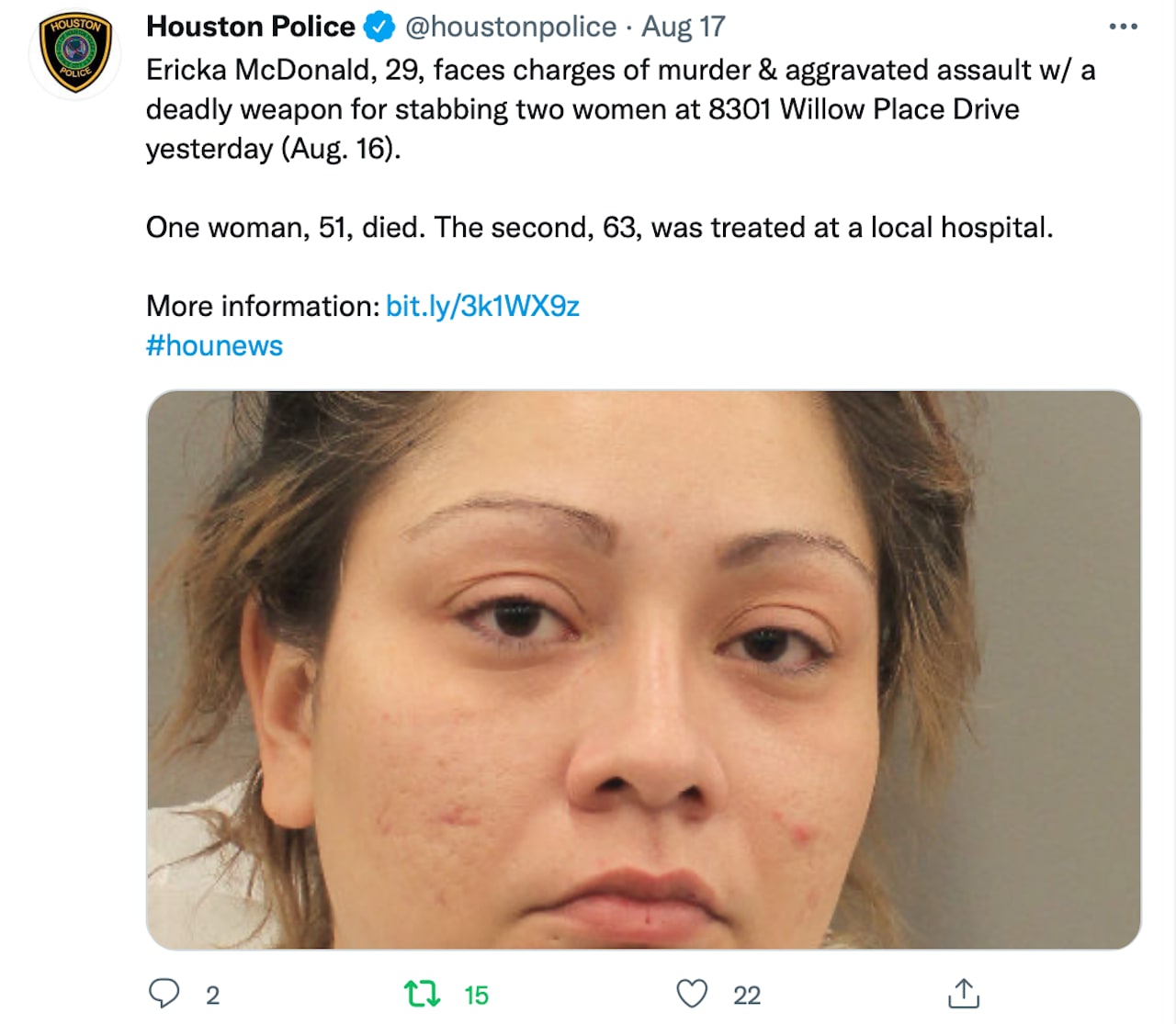Like the tweet with the heart icon
The height and width of the screenshot is (1024, 1176).
click(692, 994)
